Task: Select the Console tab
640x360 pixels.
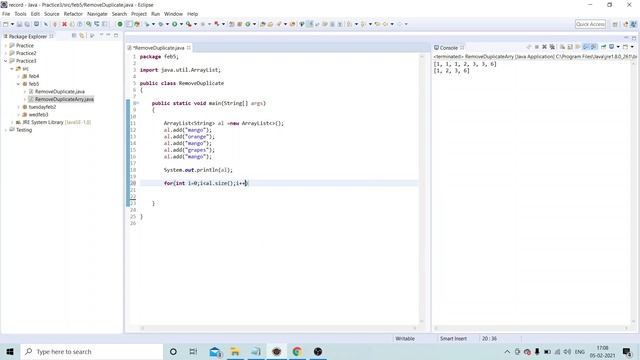Action: point(448,48)
